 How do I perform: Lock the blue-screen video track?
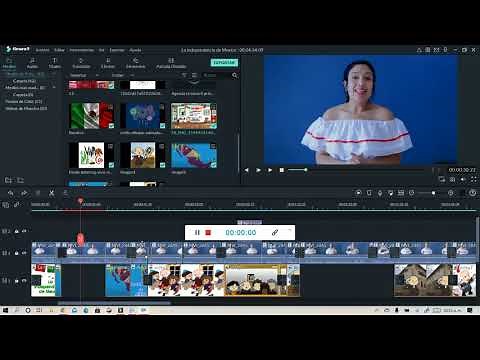(x=17, y=253)
